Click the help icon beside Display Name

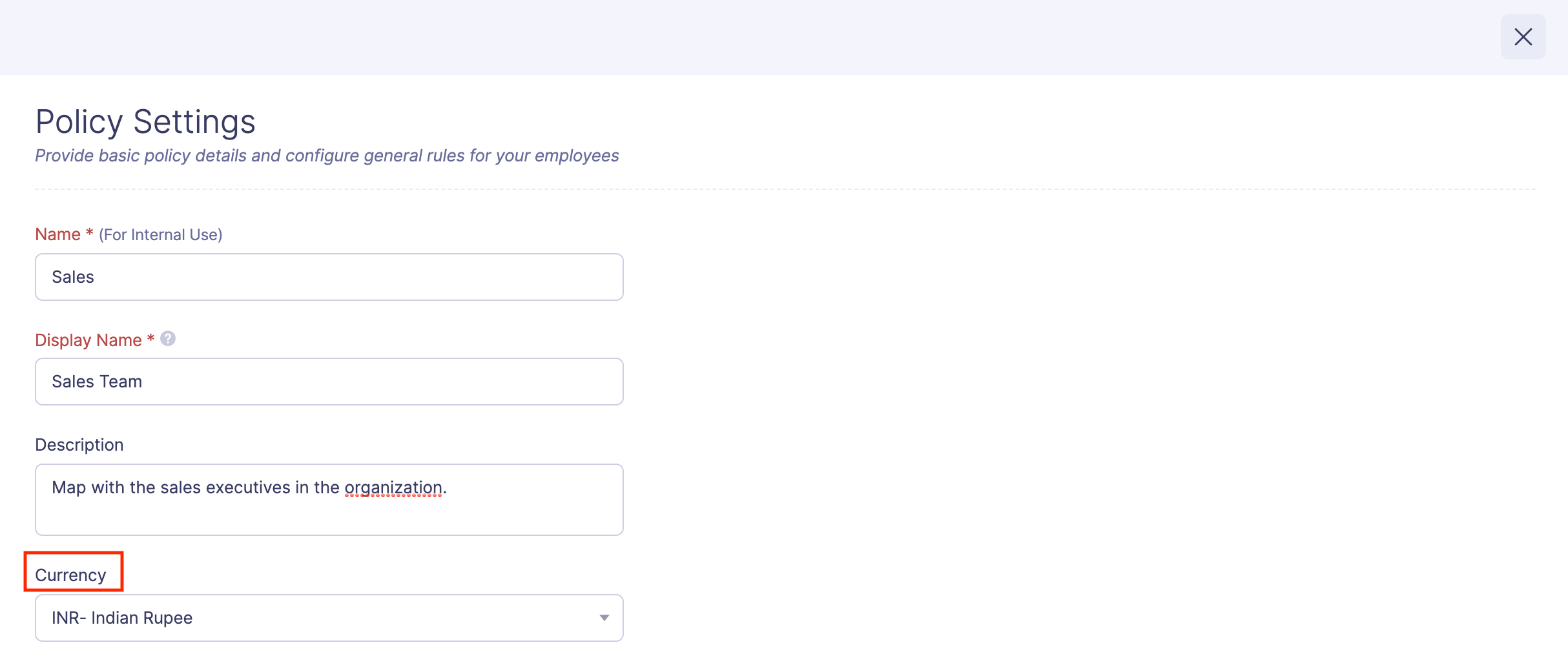coord(168,338)
